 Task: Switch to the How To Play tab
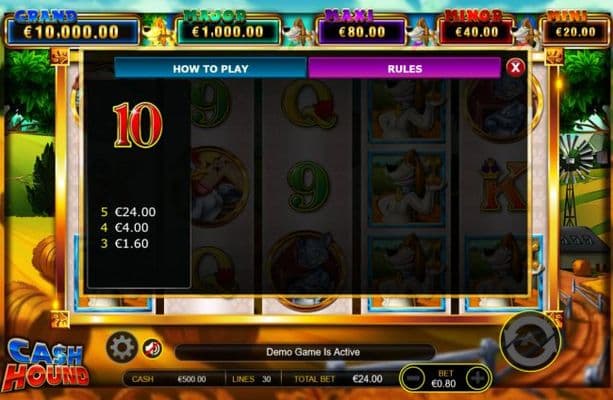click(211, 68)
